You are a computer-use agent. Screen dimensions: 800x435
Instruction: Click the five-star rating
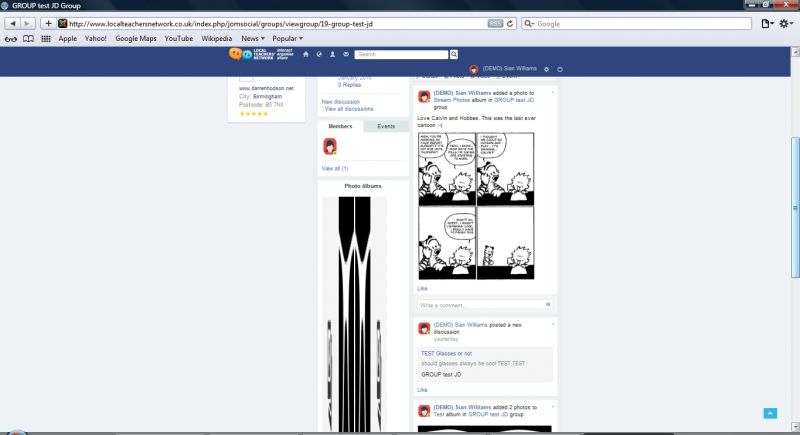click(254, 114)
